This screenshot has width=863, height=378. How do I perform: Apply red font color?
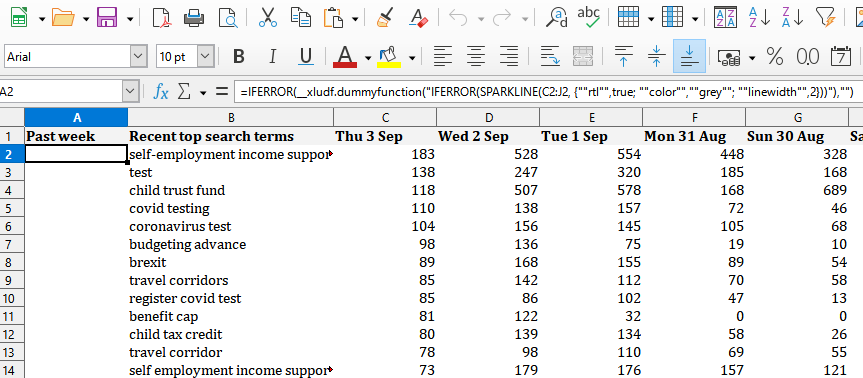click(345, 56)
